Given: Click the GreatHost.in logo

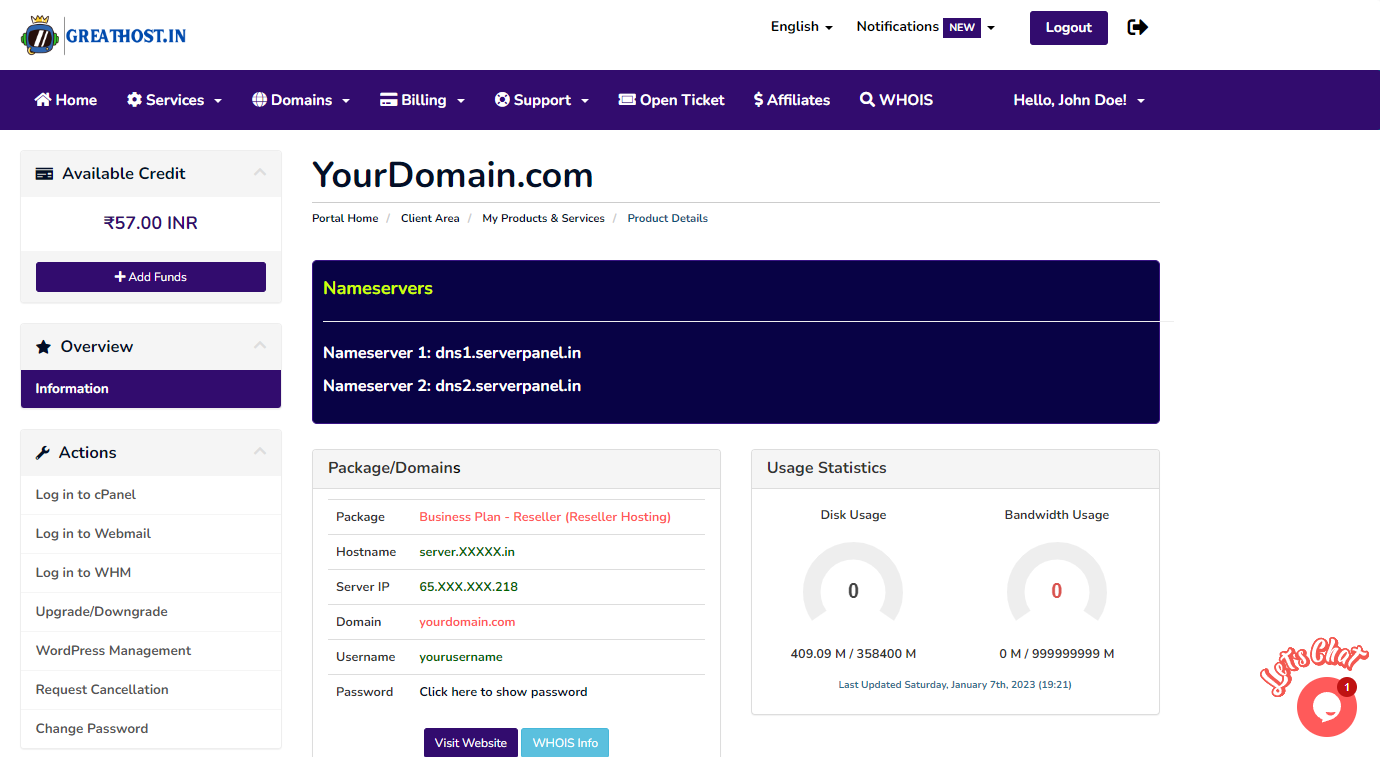Looking at the screenshot, I should (x=103, y=36).
